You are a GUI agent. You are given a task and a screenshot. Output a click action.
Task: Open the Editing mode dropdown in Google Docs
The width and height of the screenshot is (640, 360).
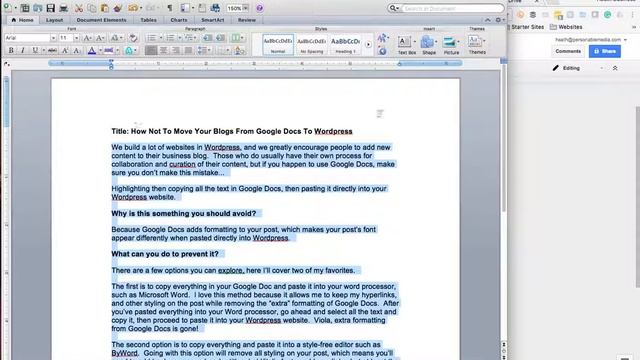pos(579,68)
